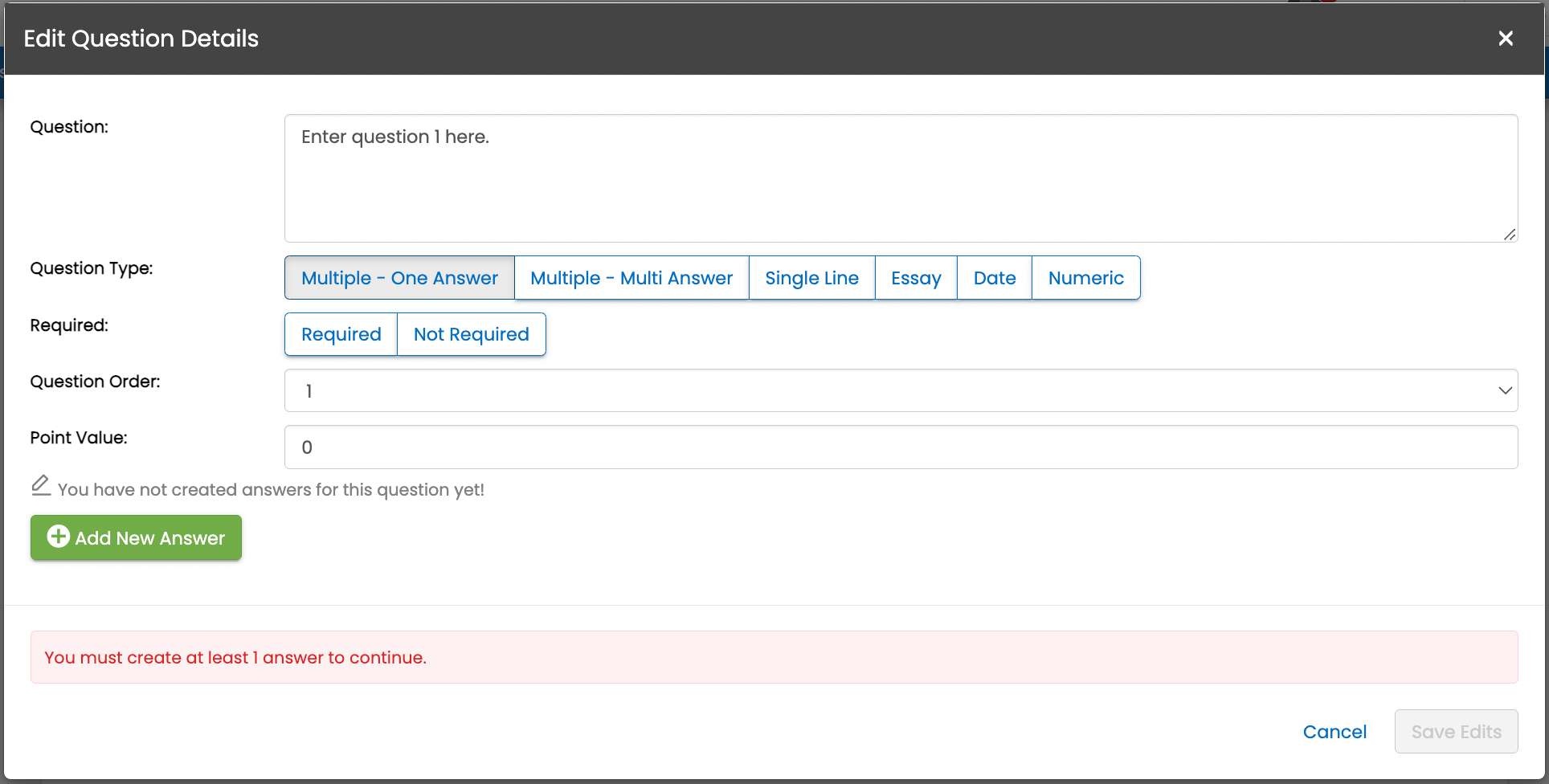The width and height of the screenshot is (1549, 784).
Task: Close the Edit Question Details dialog
Action: (x=1506, y=39)
